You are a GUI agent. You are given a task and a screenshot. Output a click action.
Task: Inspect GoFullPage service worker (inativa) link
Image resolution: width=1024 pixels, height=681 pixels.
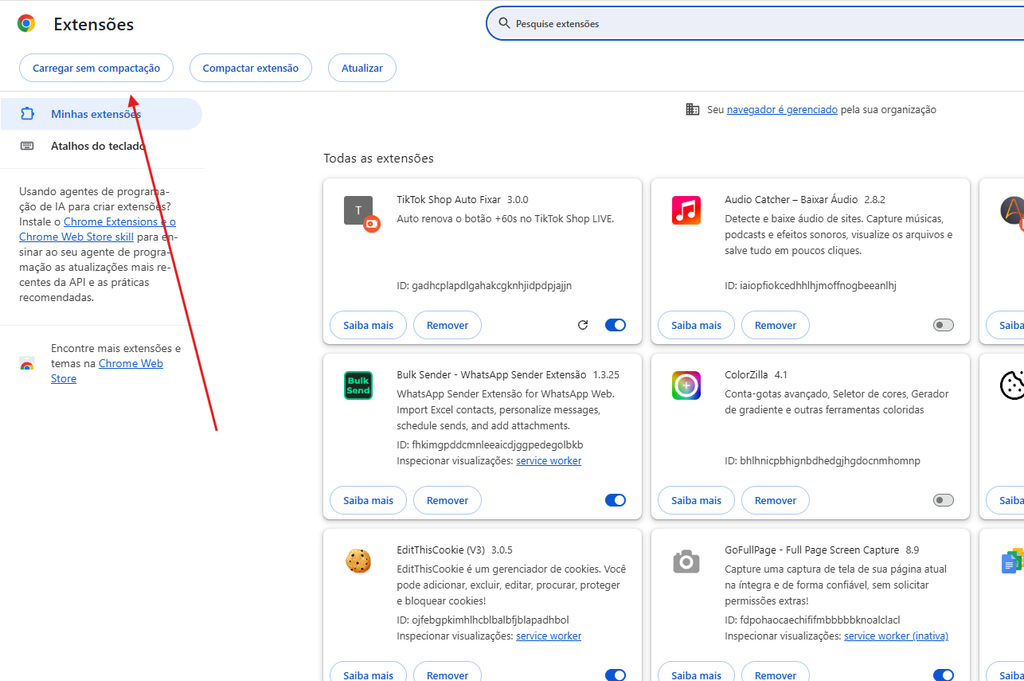point(896,636)
